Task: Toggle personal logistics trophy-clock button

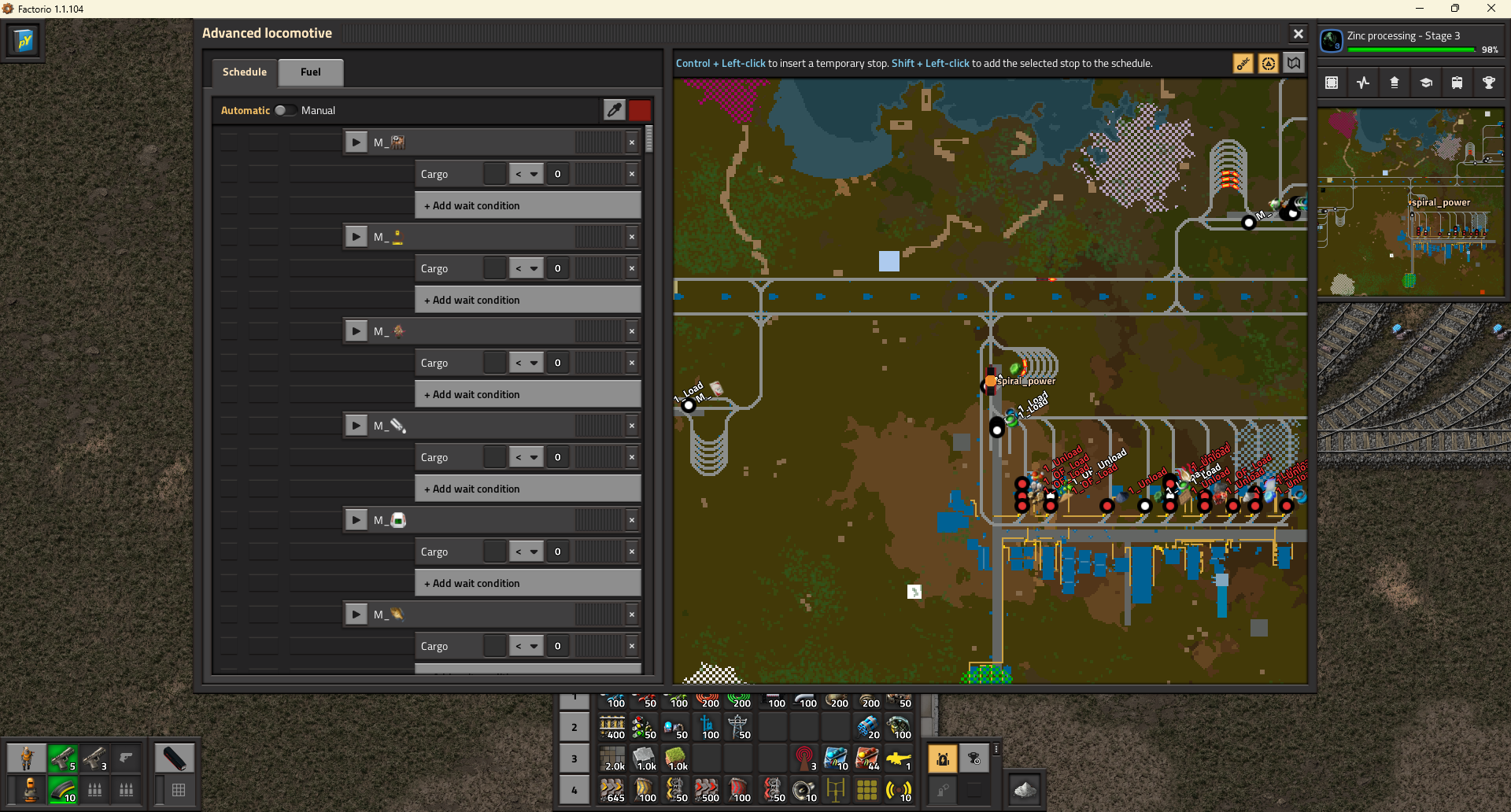Action: click(x=974, y=758)
